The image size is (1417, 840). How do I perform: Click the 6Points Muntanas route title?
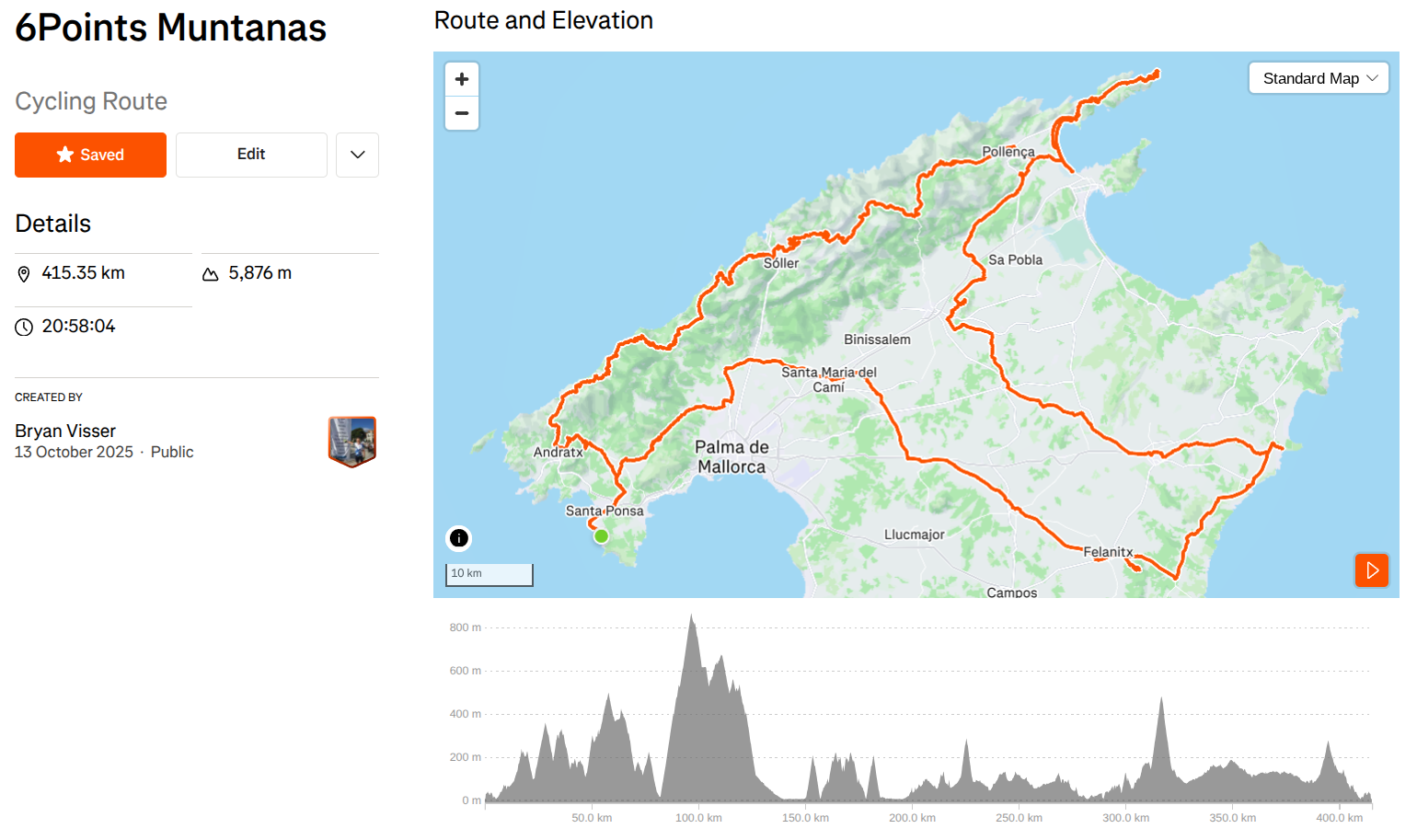[x=171, y=28]
